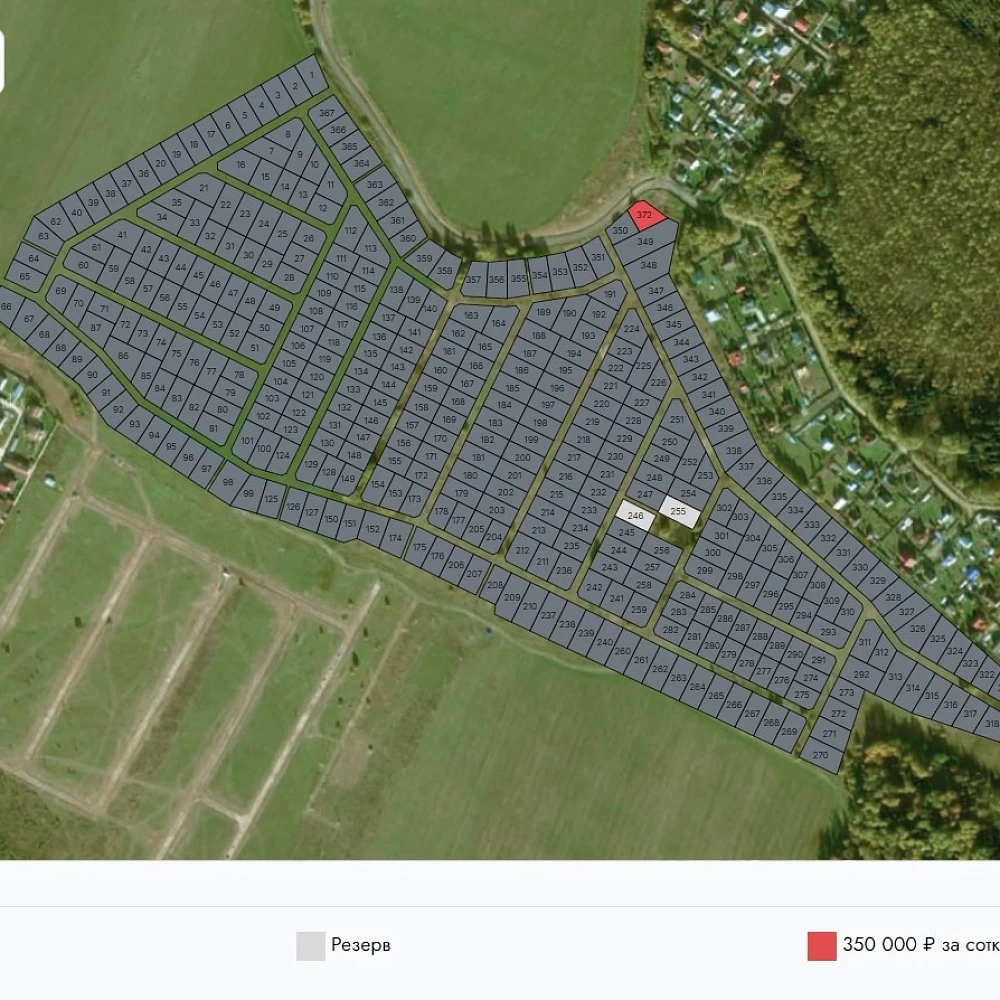Select plot number 98
The height and width of the screenshot is (1000, 1000).
228,483
